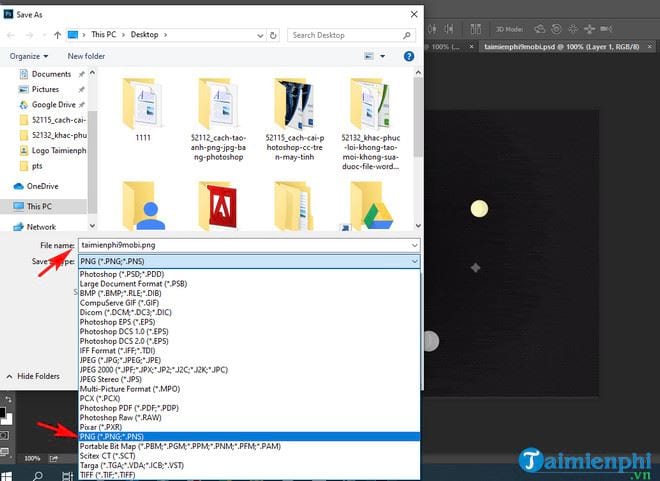Collapse the Save as type combo box
This screenshot has height=481, width=660.
[x=415, y=261]
